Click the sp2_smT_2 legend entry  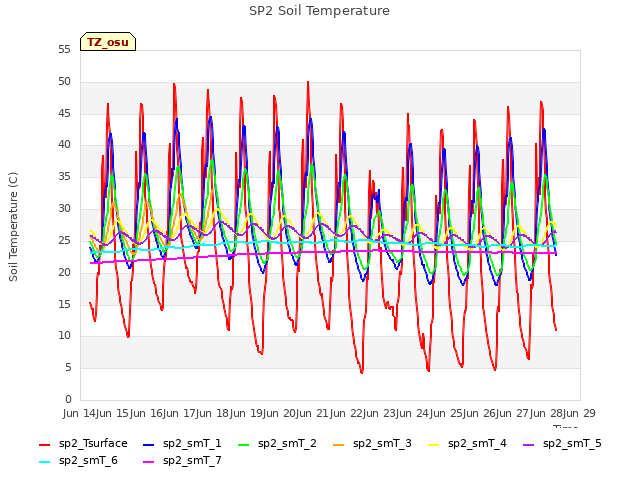pos(277,443)
